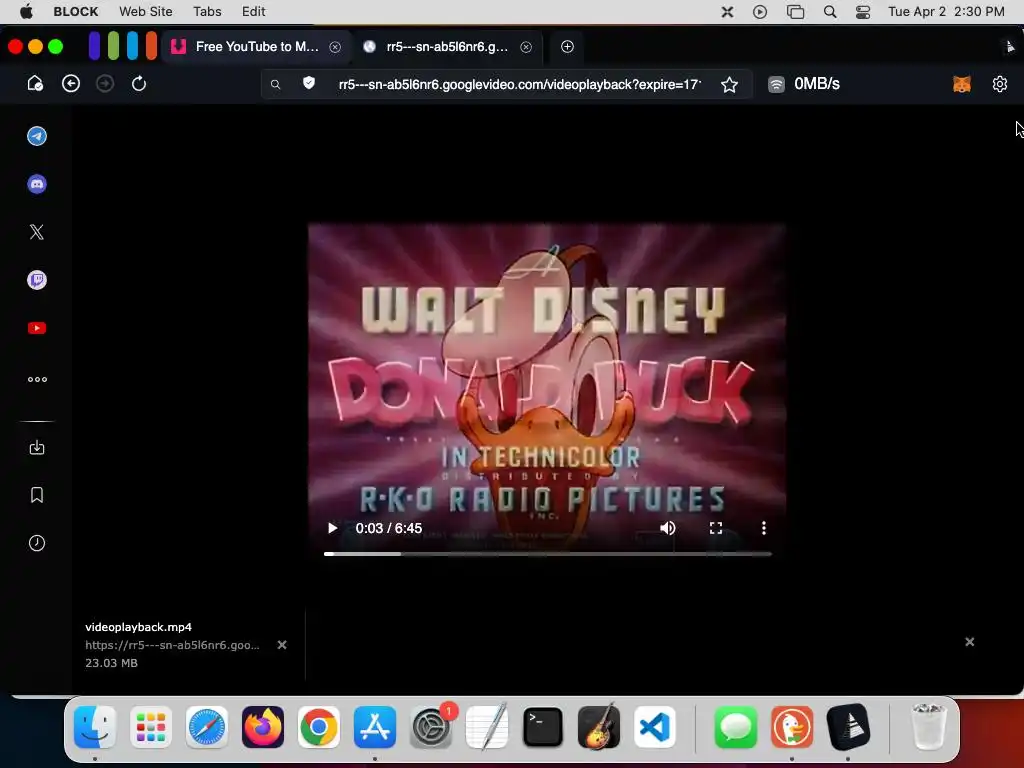The width and height of the screenshot is (1024, 768).
Task: Open the X (Twitter) sidebar shortcut
Action: tap(37, 232)
